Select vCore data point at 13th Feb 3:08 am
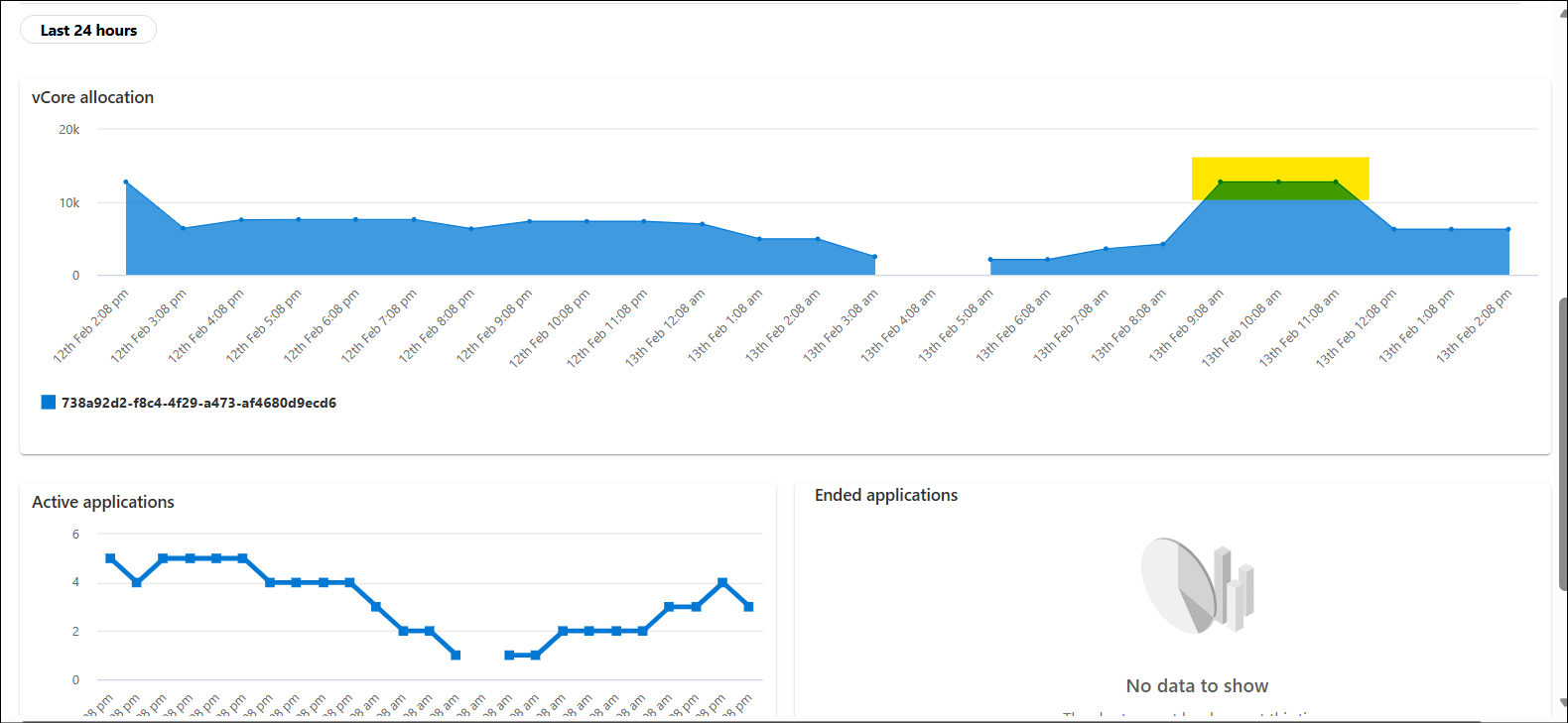This screenshot has width=1568, height=723. pos(874,257)
